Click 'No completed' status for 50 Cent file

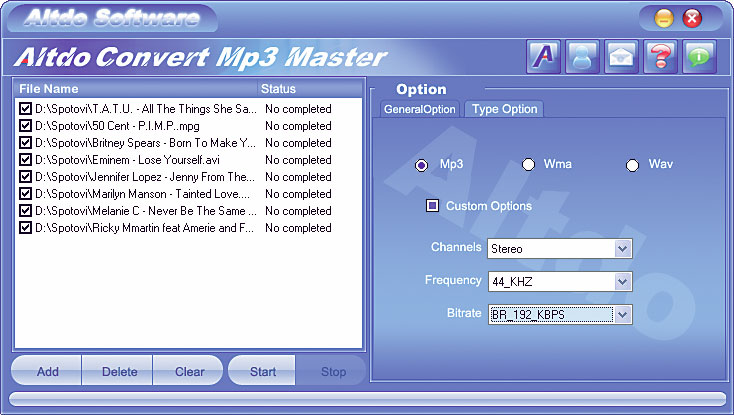point(298,125)
